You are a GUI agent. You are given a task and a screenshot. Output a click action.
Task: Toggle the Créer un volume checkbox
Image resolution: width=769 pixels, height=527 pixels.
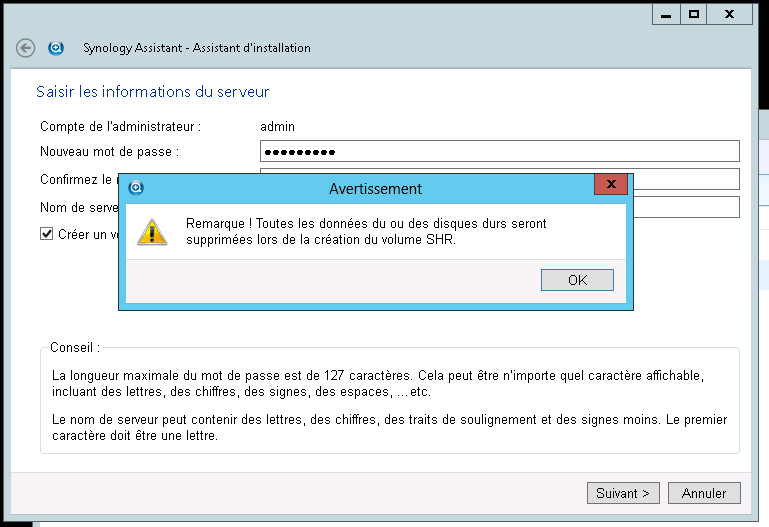tap(47, 234)
